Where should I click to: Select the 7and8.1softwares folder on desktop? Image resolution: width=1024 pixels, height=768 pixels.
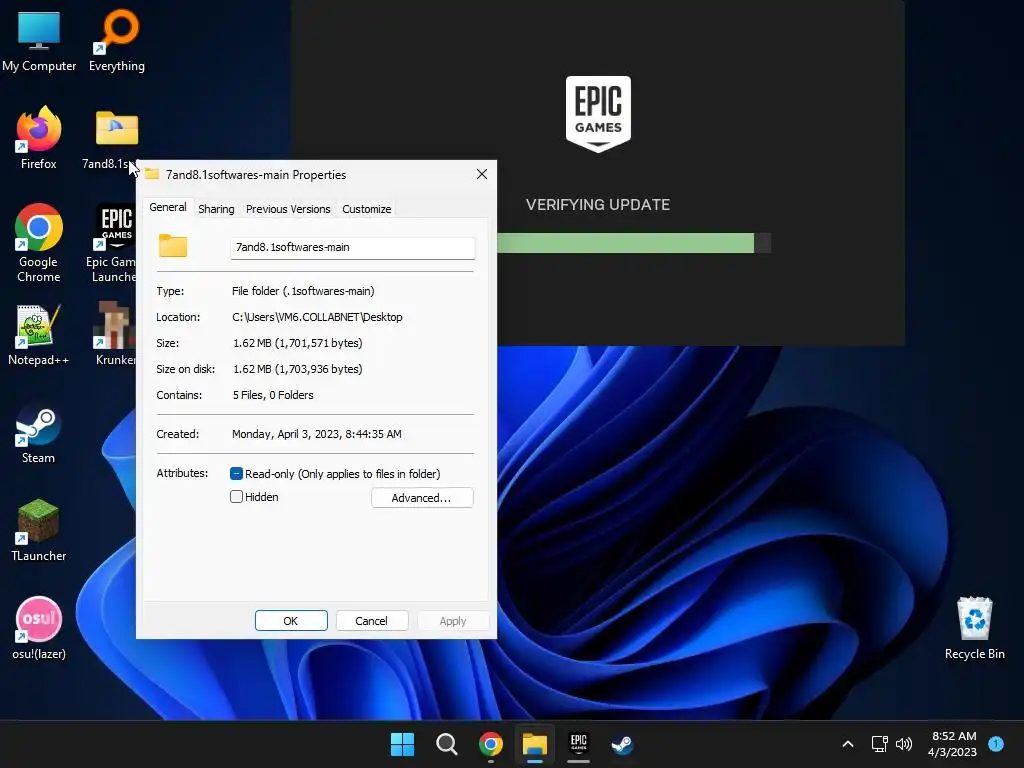[x=111, y=139]
